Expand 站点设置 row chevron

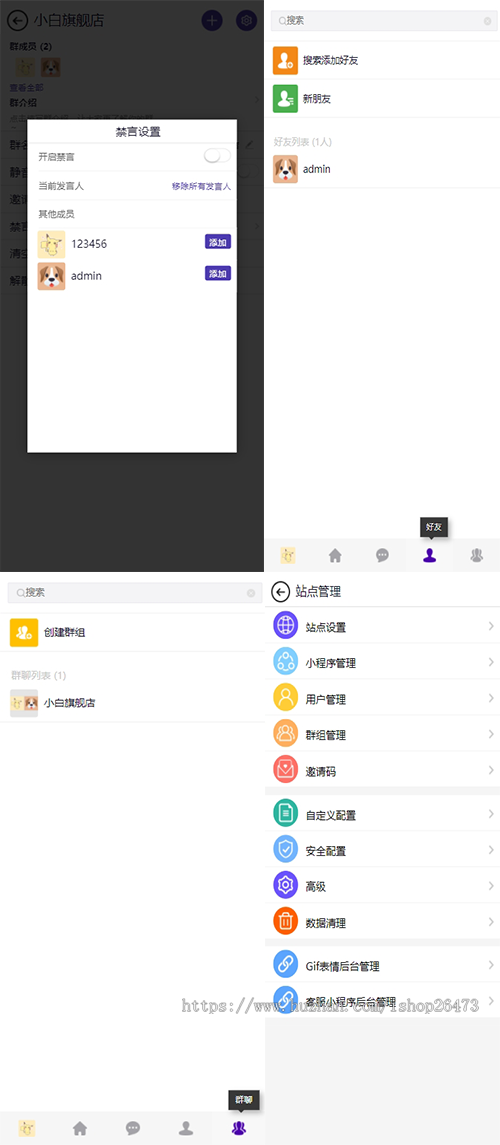(x=491, y=626)
